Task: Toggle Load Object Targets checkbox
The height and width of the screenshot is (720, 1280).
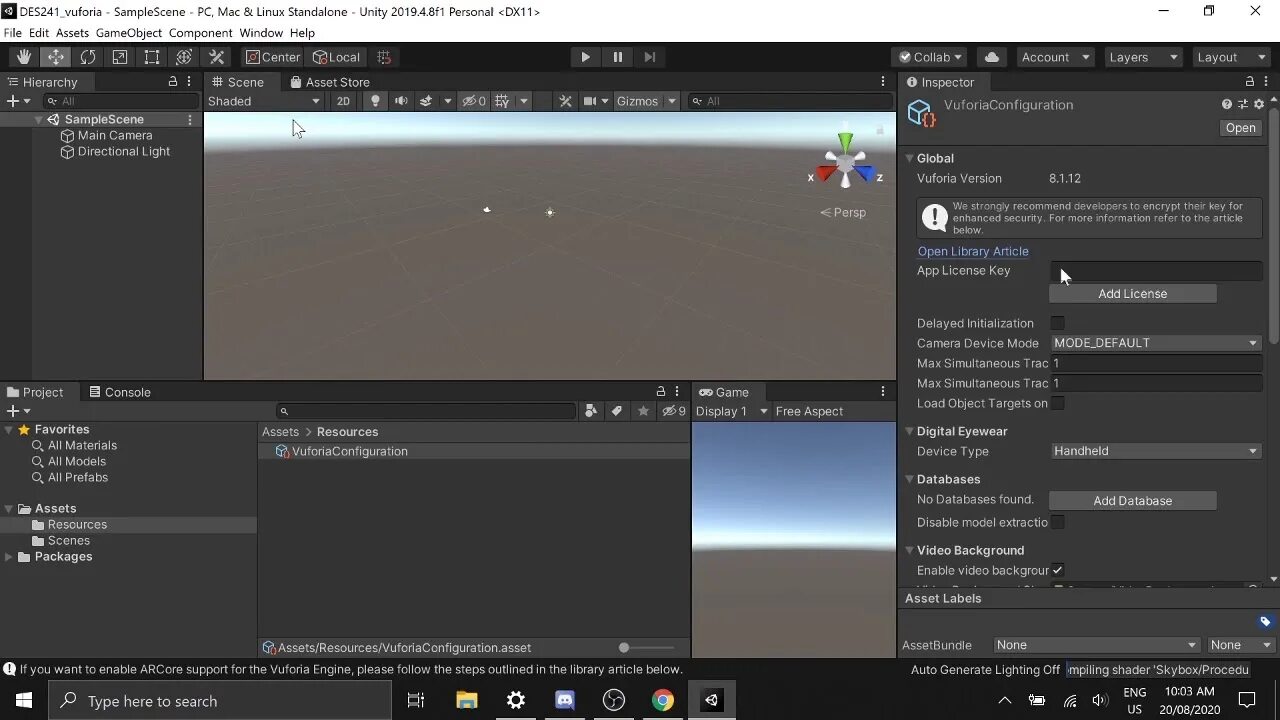Action: [1057, 403]
